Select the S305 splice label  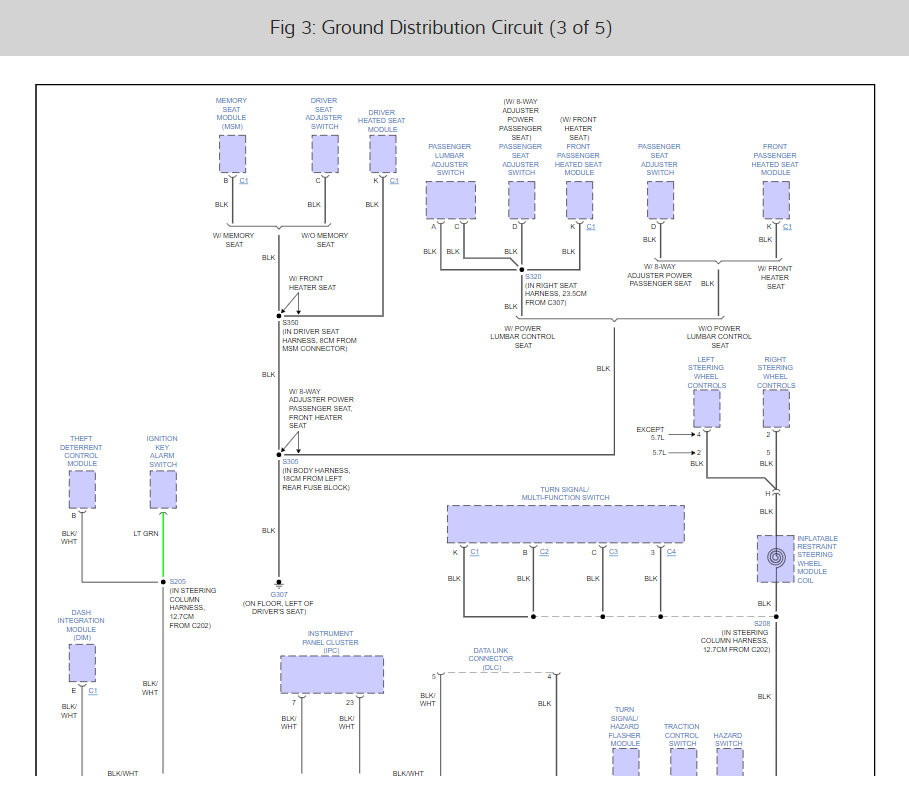[290, 462]
